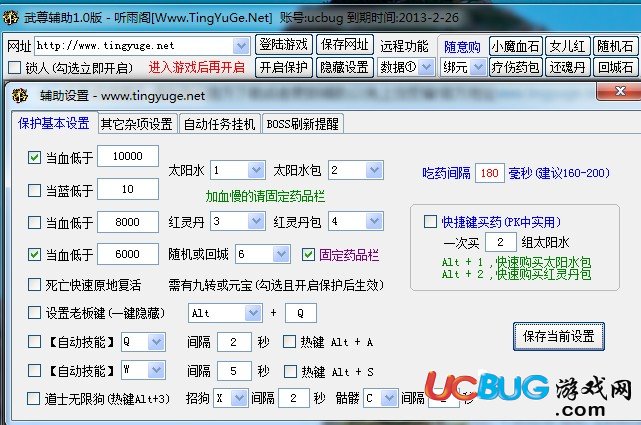Image resolution: width=641 pixels, height=425 pixels.
Task: Click the 8000 HP threshold field
Action: coord(128,222)
